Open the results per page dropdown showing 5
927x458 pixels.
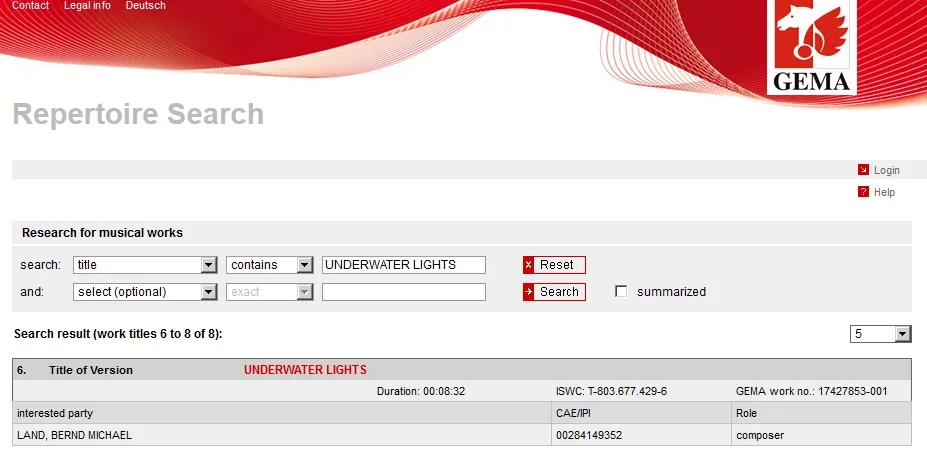(x=881, y=334)
